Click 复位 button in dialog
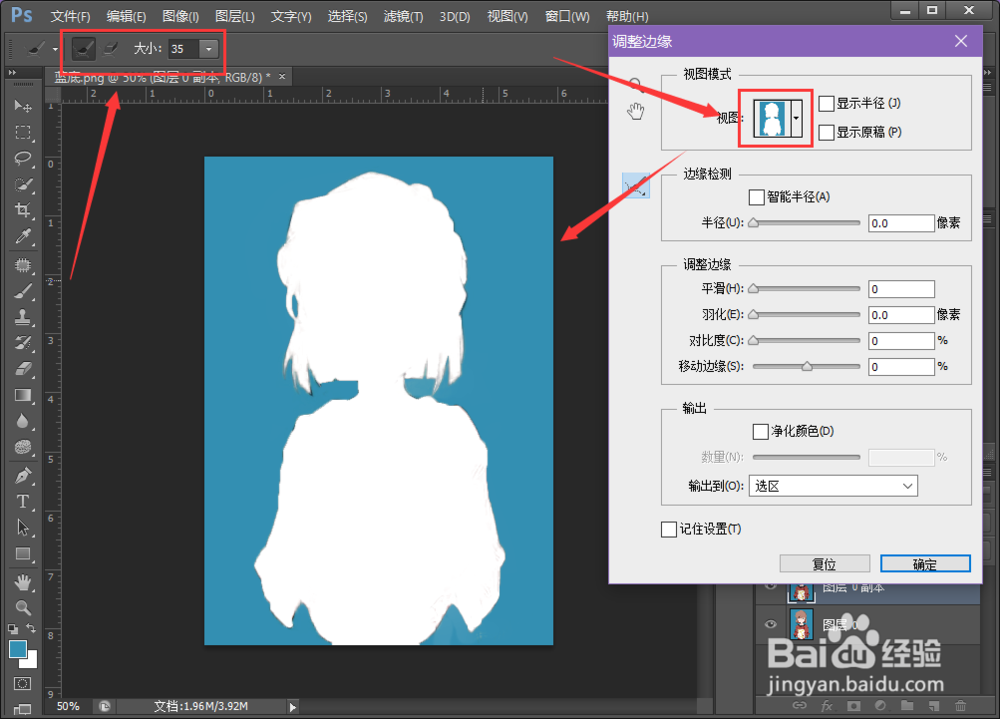 coord(824,564)
